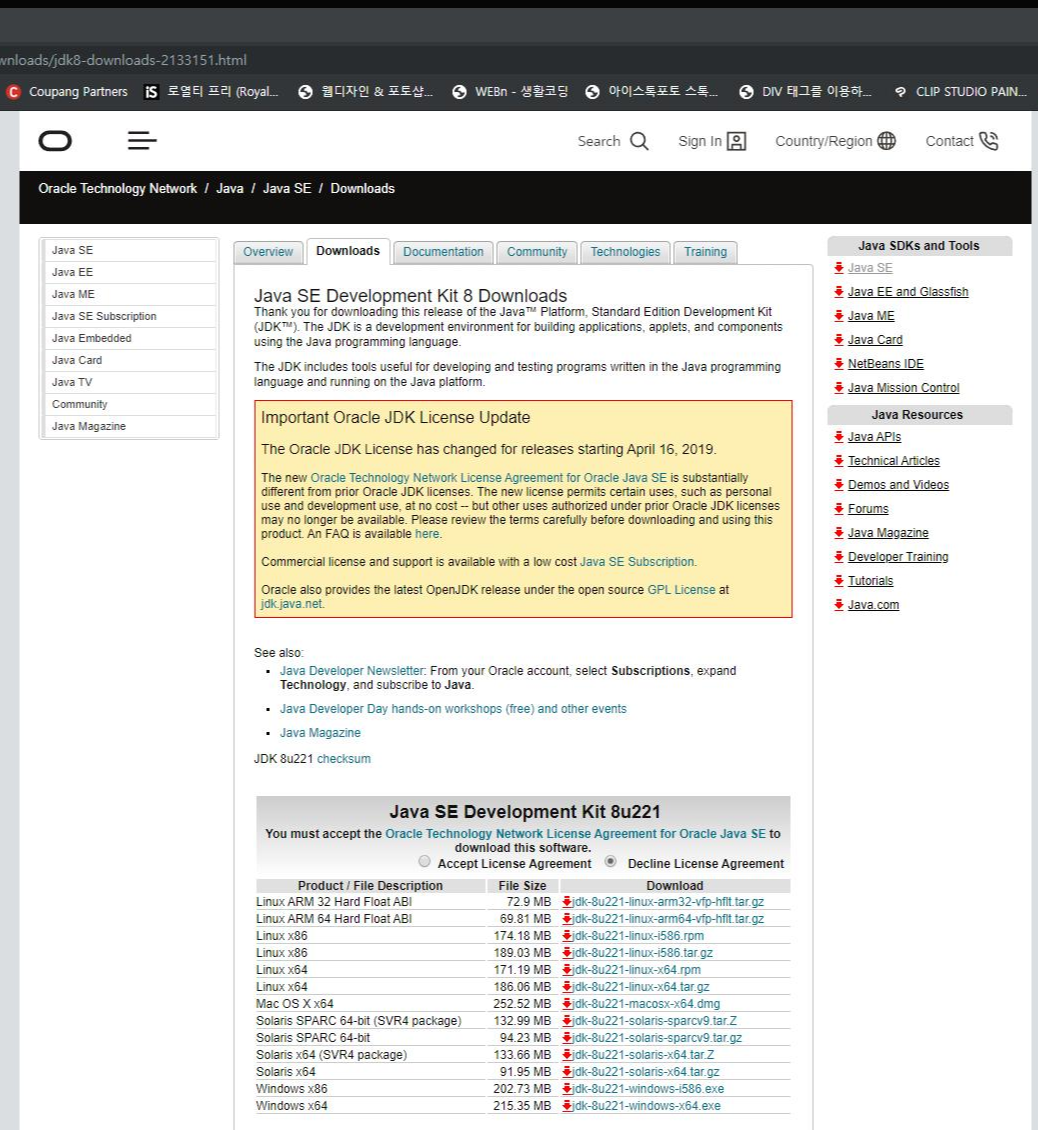Select Accept License Agreement radio button
This screenshot has width=1038, height=1130.
425,862
